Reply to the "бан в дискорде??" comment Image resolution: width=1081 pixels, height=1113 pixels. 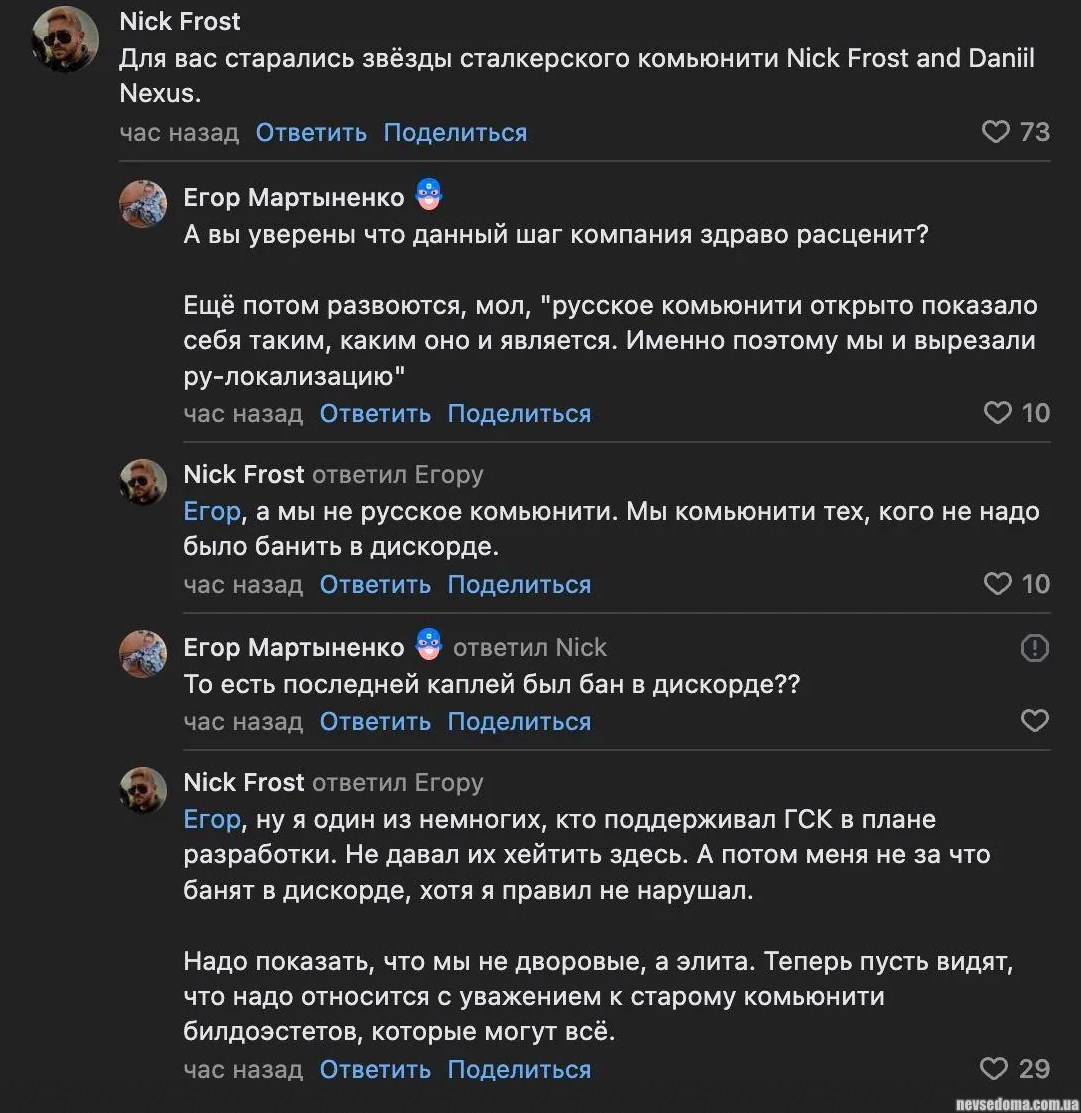(375, 721)
